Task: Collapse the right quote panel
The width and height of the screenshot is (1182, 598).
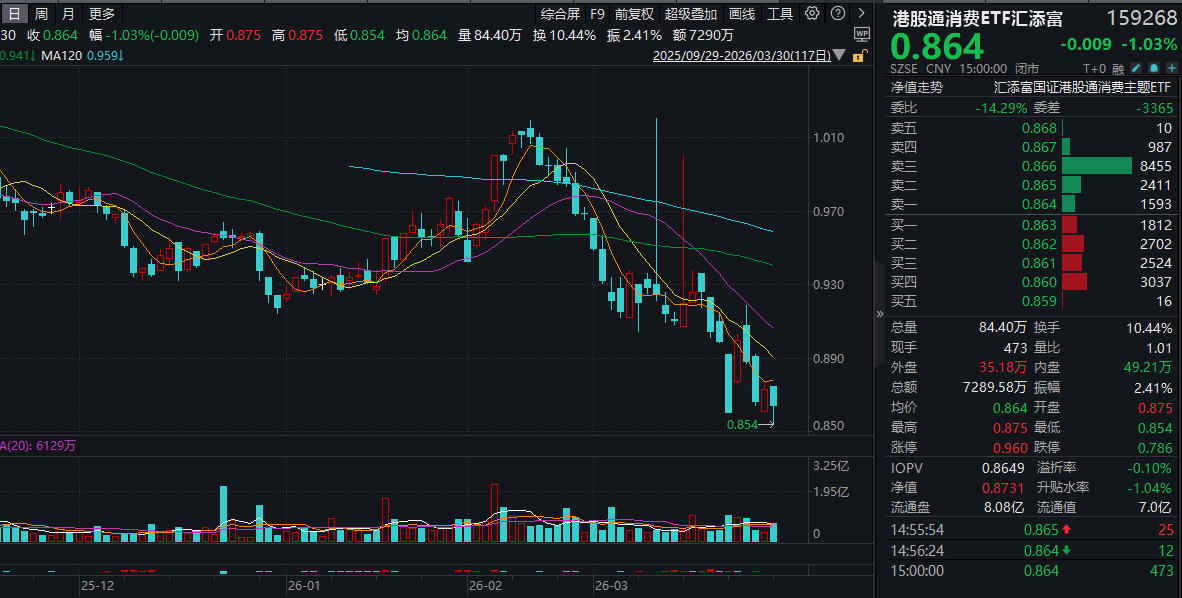Action: tap(880, 313)
